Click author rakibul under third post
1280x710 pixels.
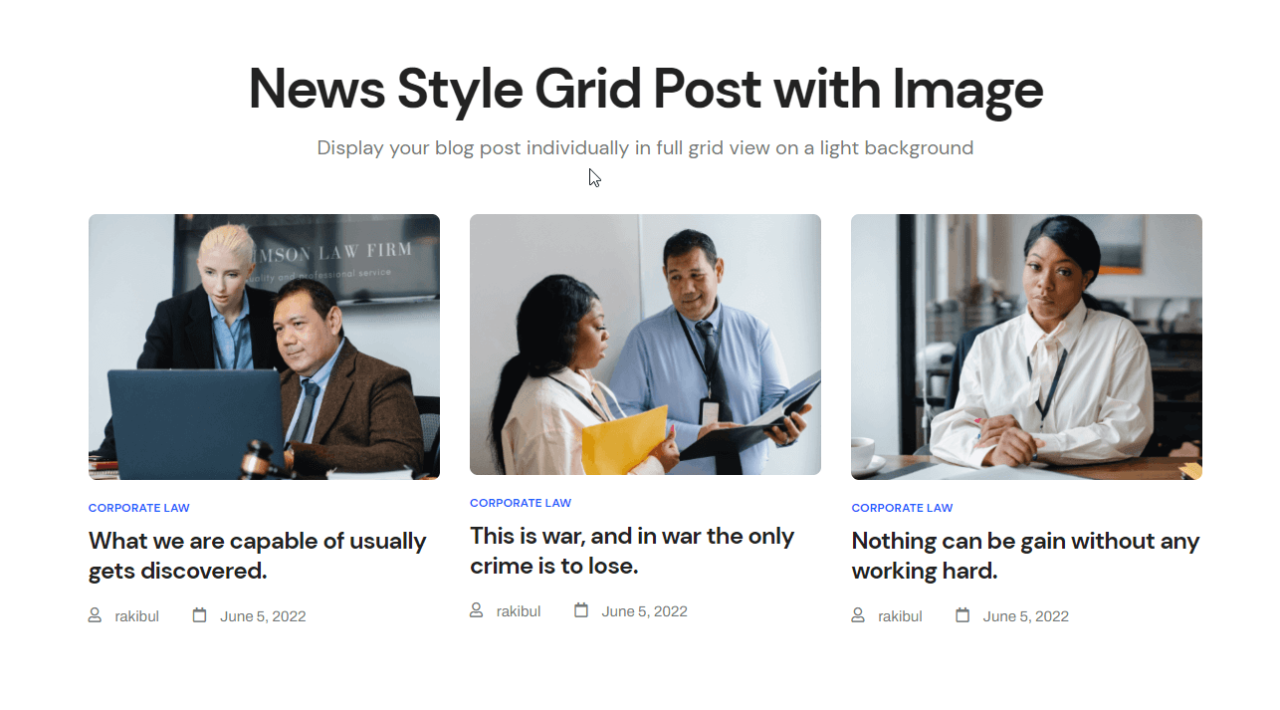pyautogui.click(x=900, y=616)
